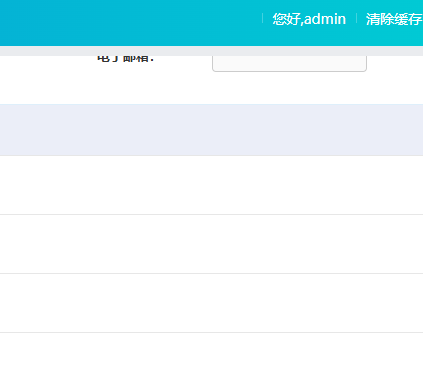Open the 您好,admin account link
This screenshot has width=423, height=366.
pos(309,19)
